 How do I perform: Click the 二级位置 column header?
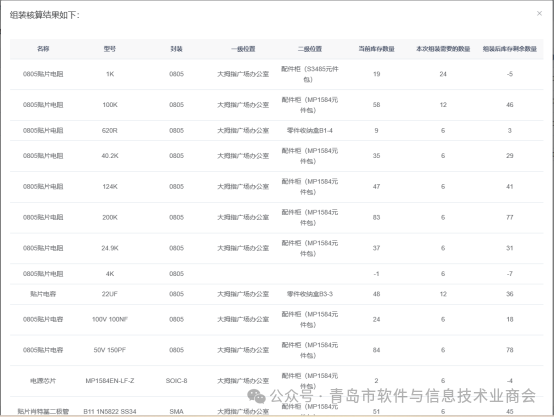click(310, 49)
